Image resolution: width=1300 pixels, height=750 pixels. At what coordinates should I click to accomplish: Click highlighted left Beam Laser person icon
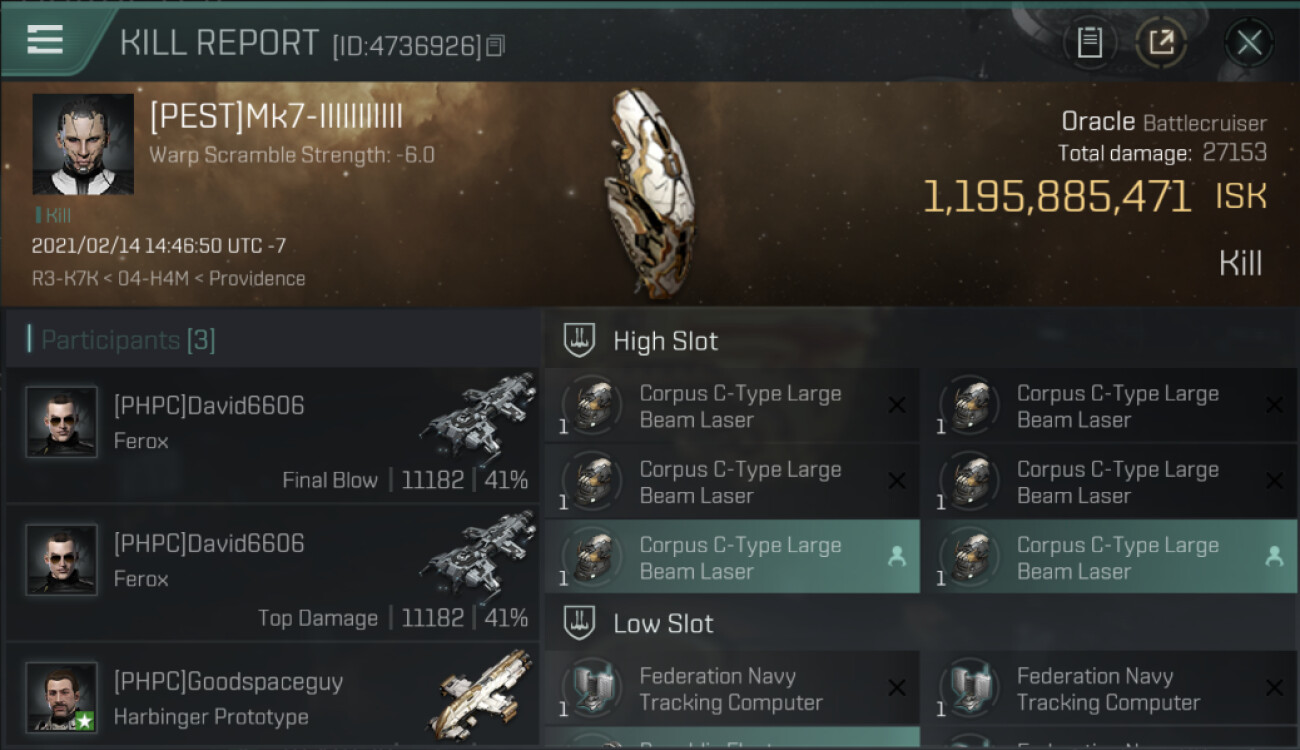coord(896,557)
